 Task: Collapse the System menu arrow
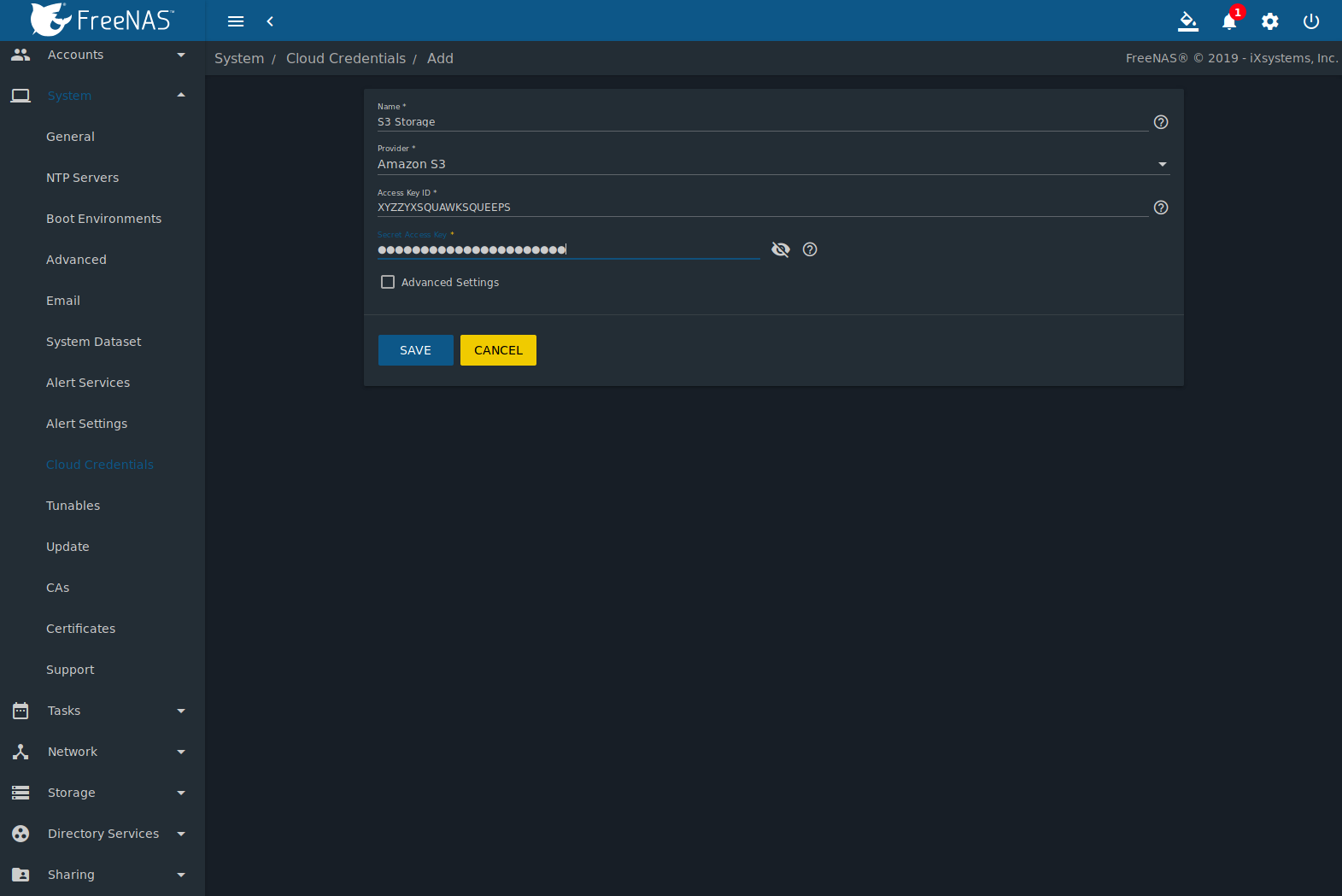[x=181, y=95]
